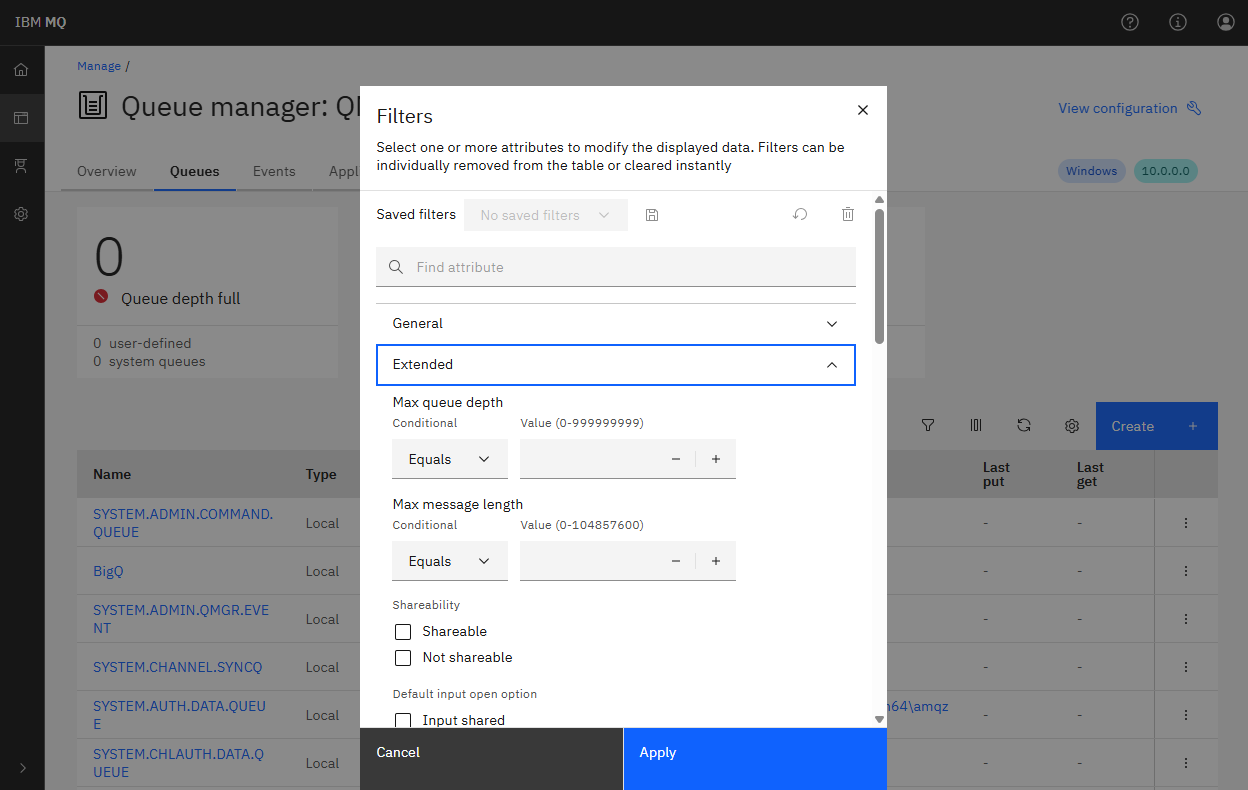Open SYSTEM.ADMIN.COMMAND.QUEUE link
The image size is (1248, 790).
point(183,523)
